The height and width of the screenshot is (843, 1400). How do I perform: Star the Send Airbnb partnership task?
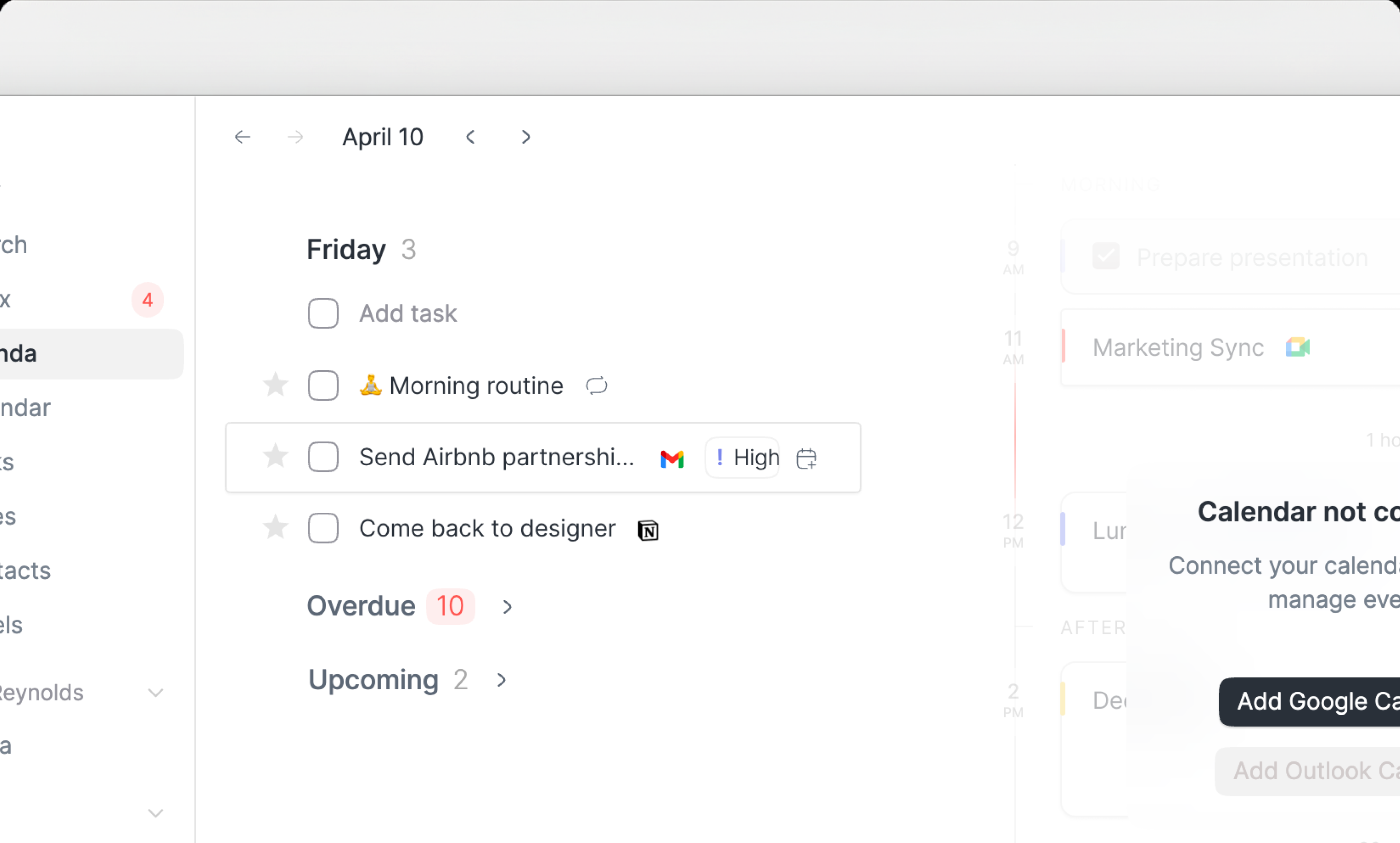[x=275, y=457]
